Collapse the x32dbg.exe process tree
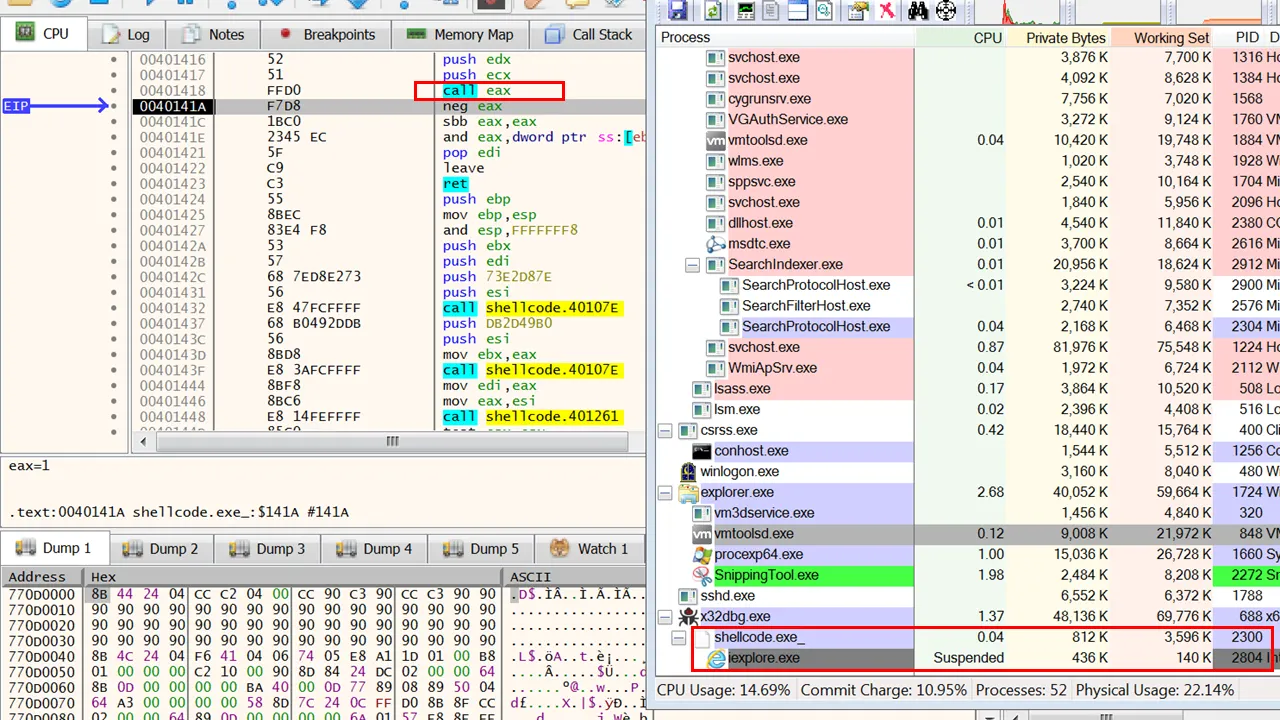The width and height of the screenshot is (1280, 720). [x=665, y=617]
